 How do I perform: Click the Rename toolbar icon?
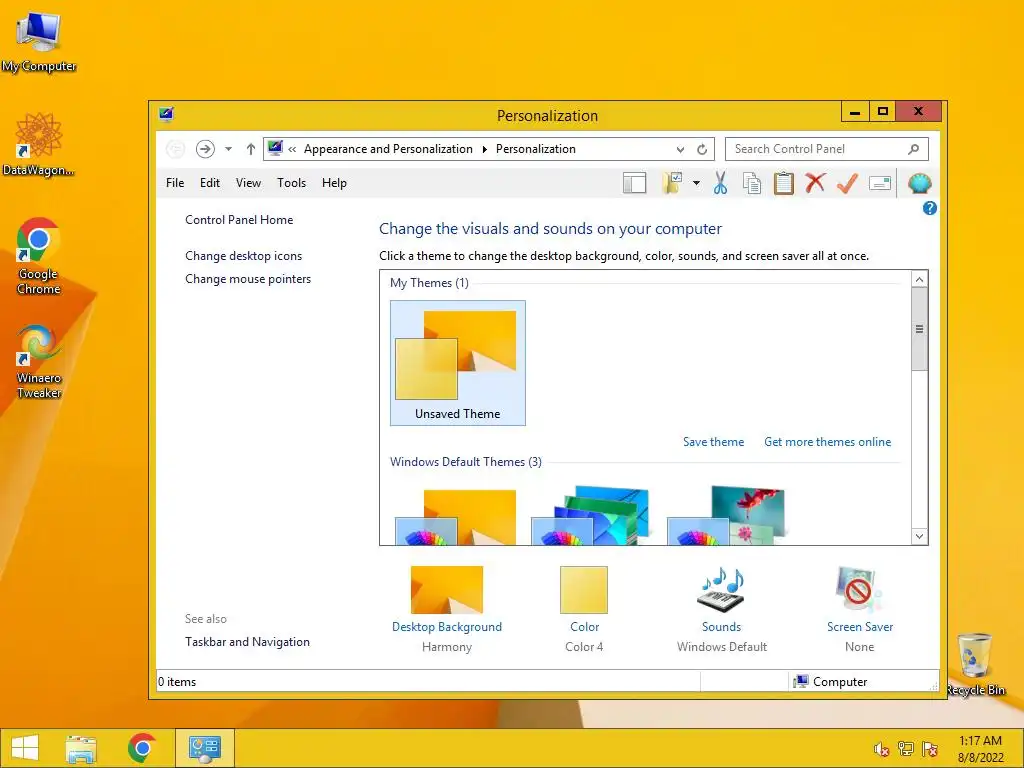coord(880,184)
